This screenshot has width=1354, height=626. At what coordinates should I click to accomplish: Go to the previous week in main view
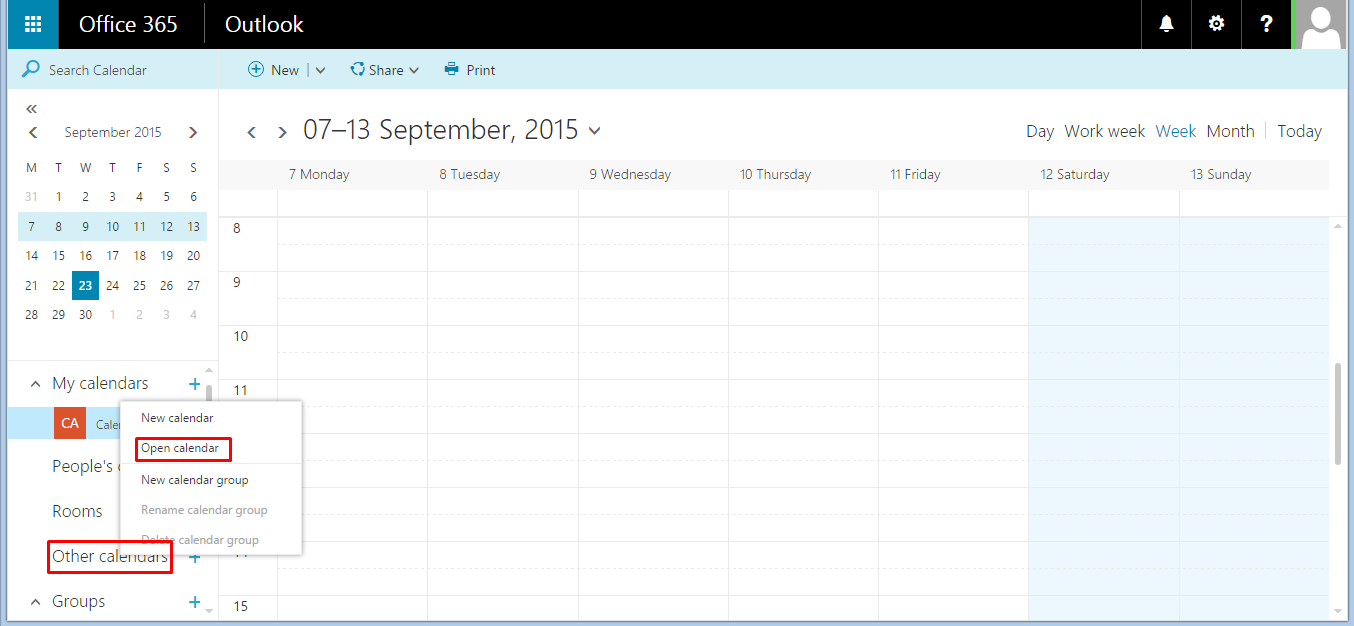tap(252, 131)
